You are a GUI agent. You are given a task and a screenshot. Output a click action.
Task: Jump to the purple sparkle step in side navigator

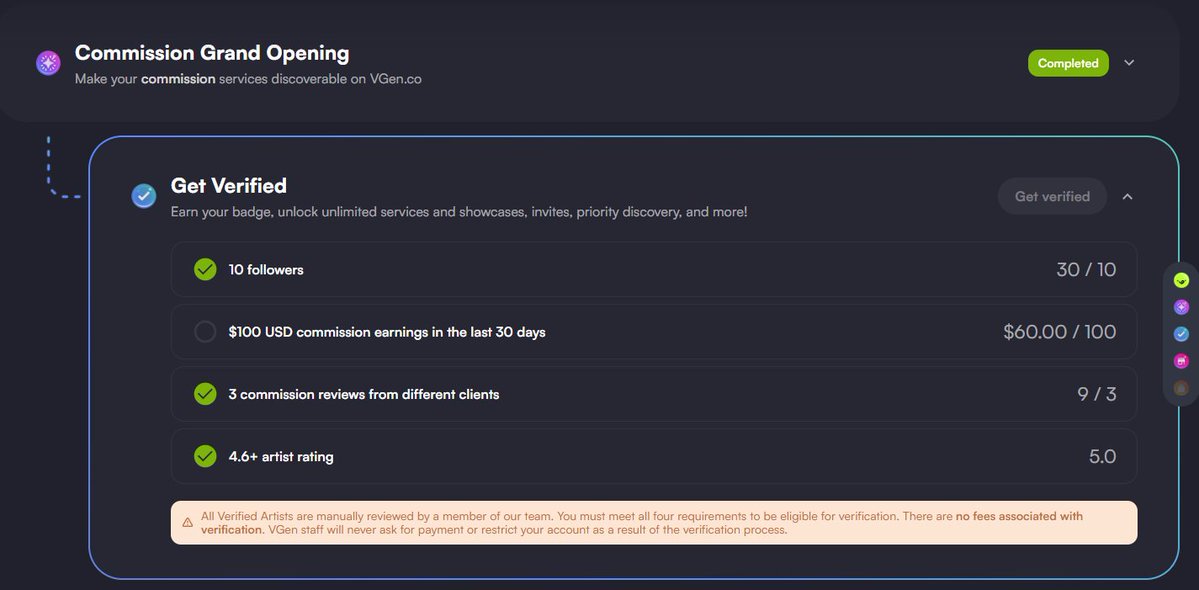pos(1181,307)
